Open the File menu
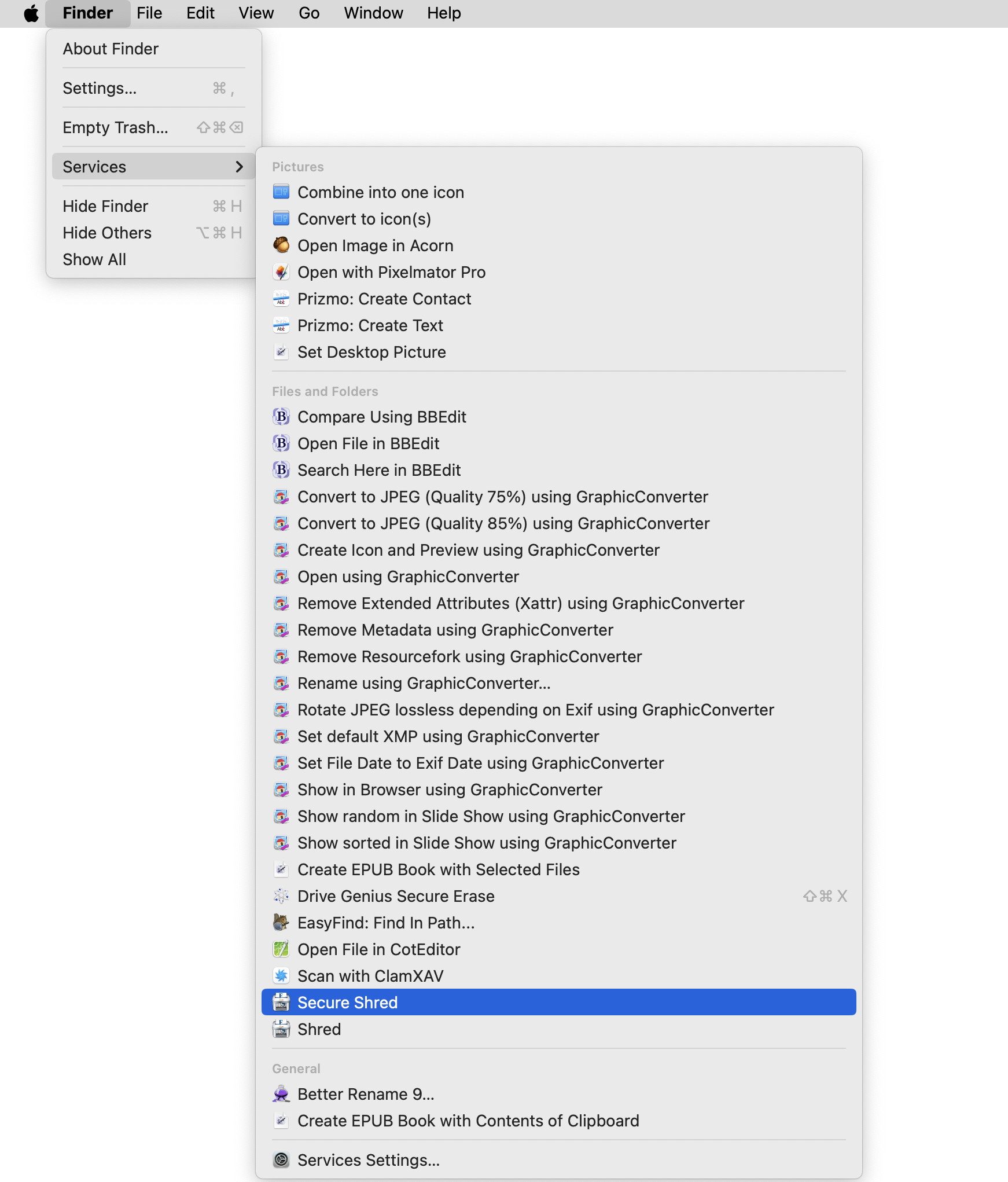This screenshot has width=1008, height=1182. [149, 13]
